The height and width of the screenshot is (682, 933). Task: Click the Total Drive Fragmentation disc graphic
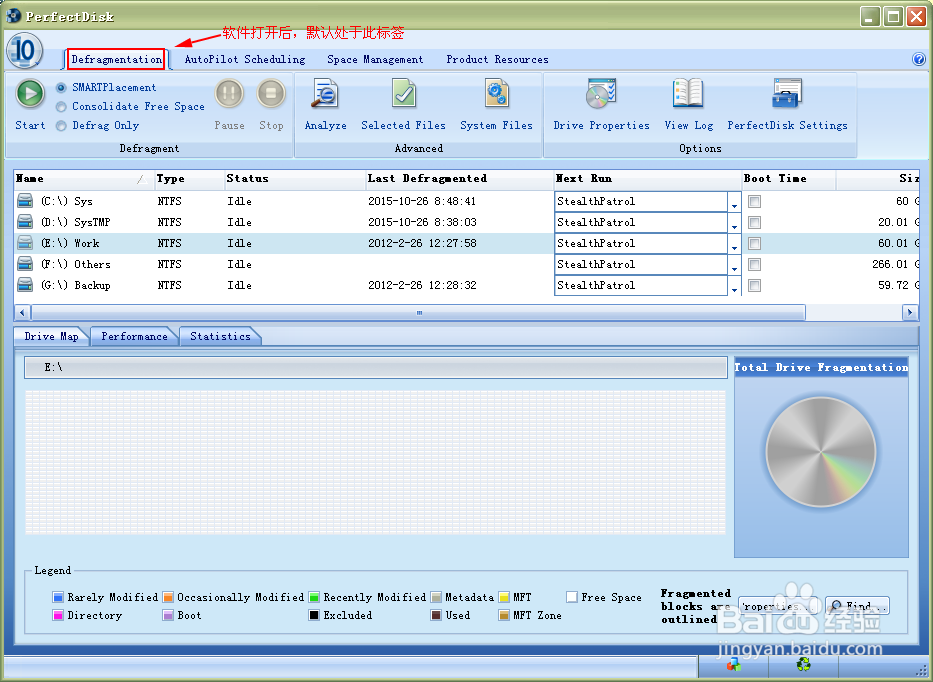[821, 452]
